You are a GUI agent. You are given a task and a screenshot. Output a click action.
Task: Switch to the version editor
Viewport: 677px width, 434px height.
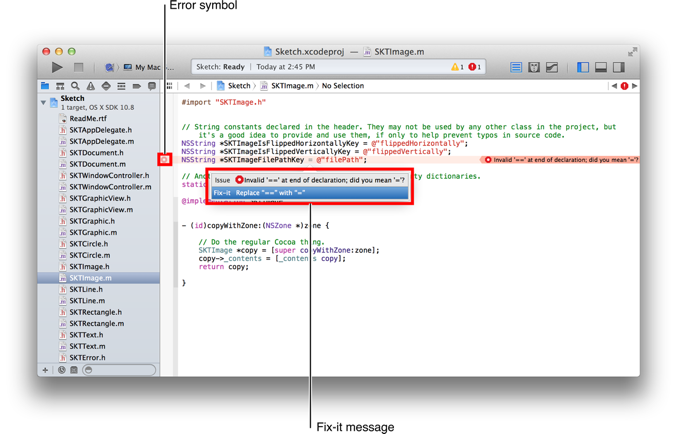coord(552,67)
